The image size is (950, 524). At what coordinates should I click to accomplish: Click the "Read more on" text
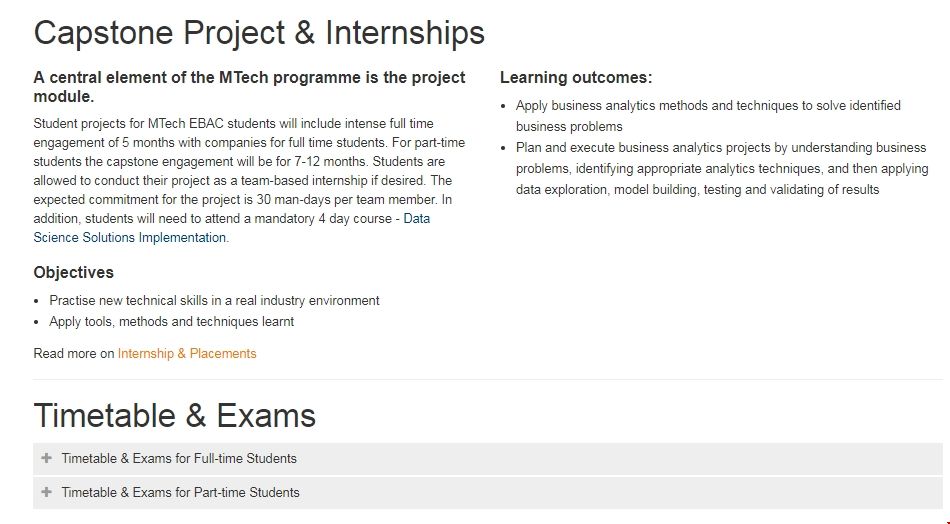click(x=74, y=353)
